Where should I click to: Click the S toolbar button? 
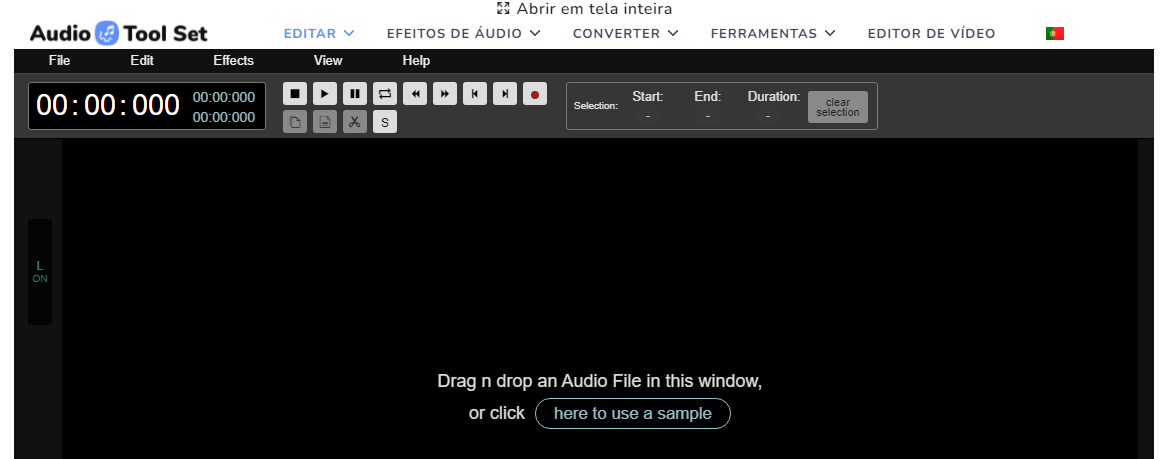point(385,121)
